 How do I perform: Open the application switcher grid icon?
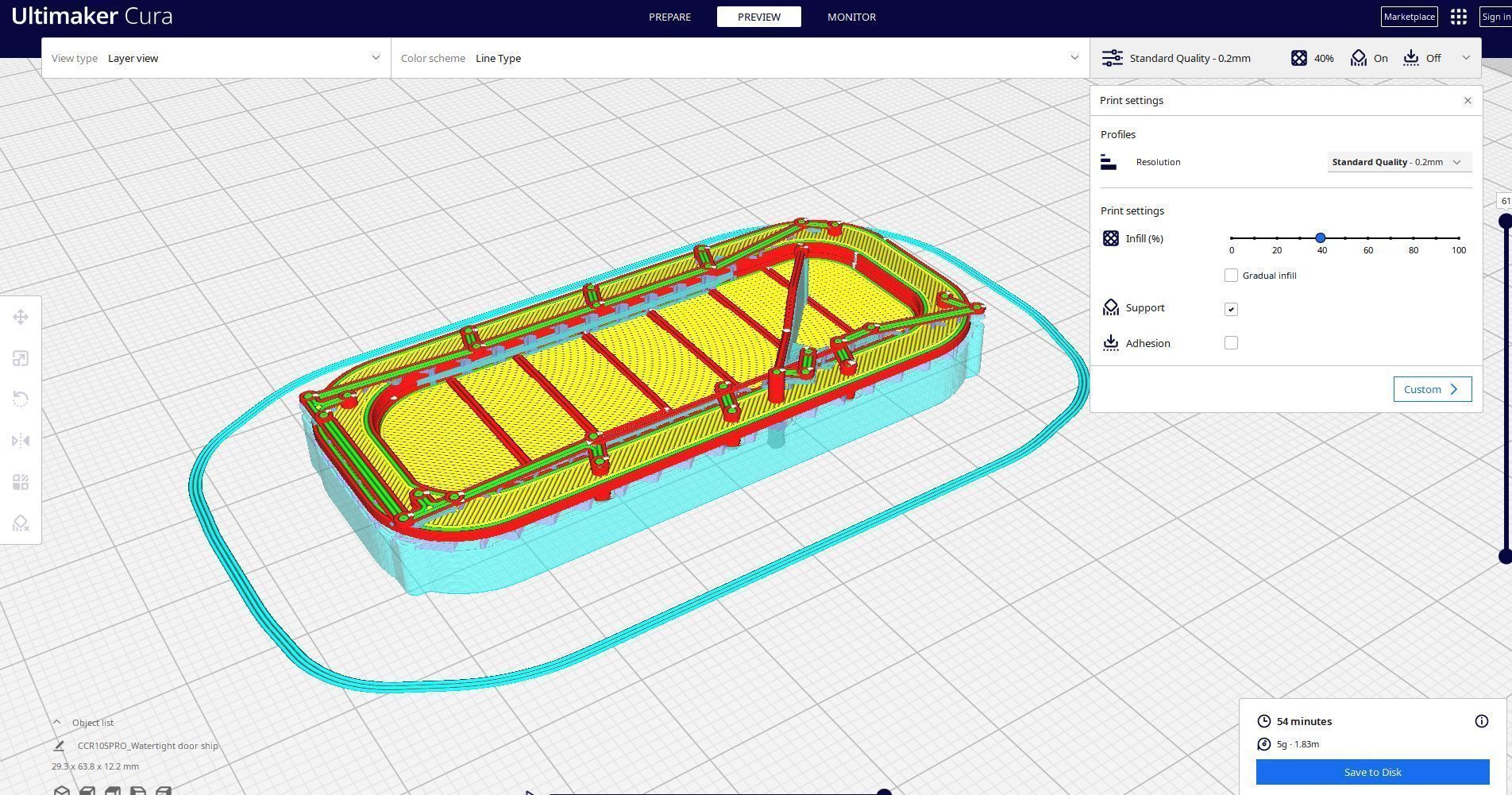1459,17
